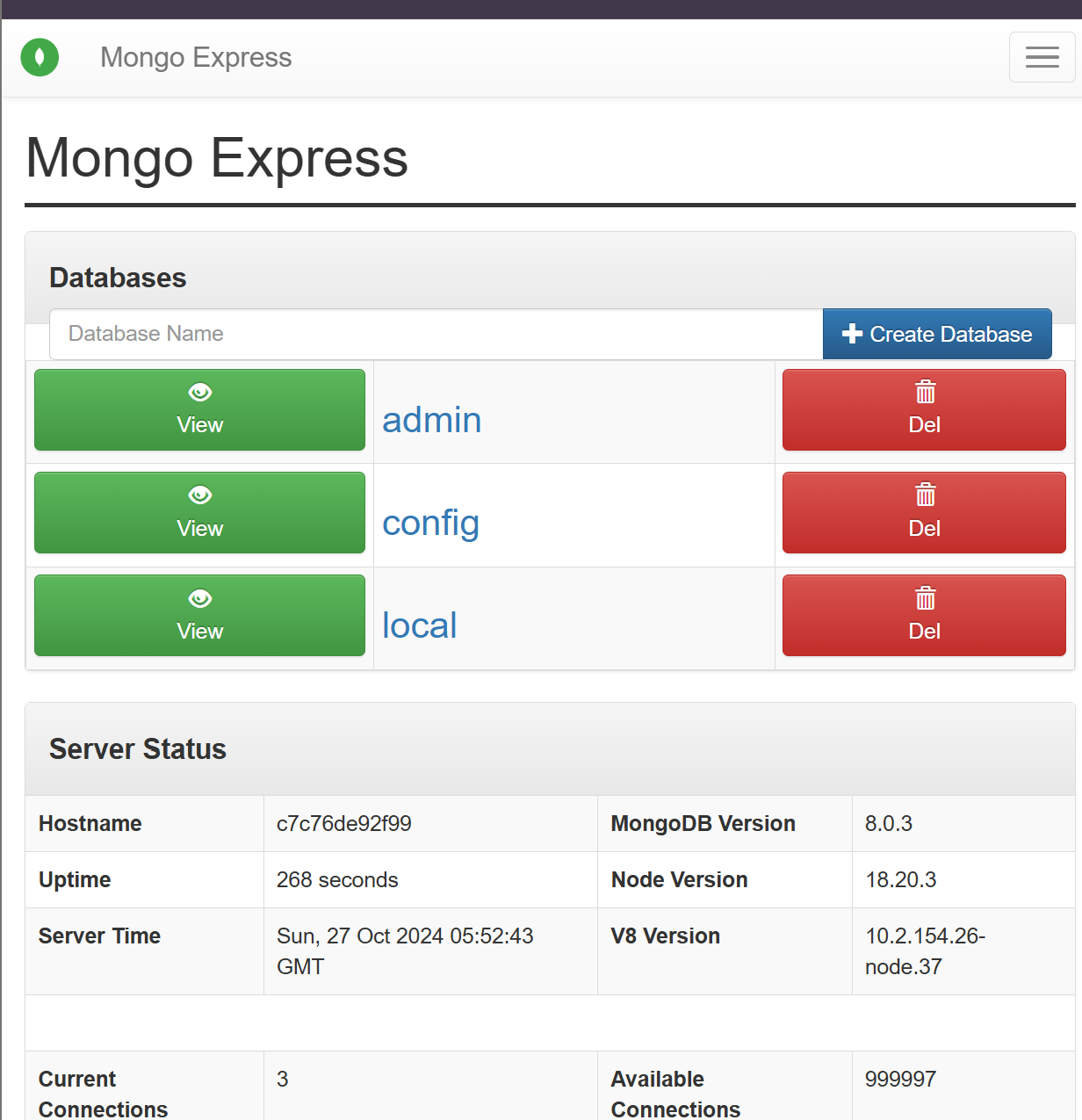Click the Uptime label cell
1082x1120 pixels.
pos(145,880)
